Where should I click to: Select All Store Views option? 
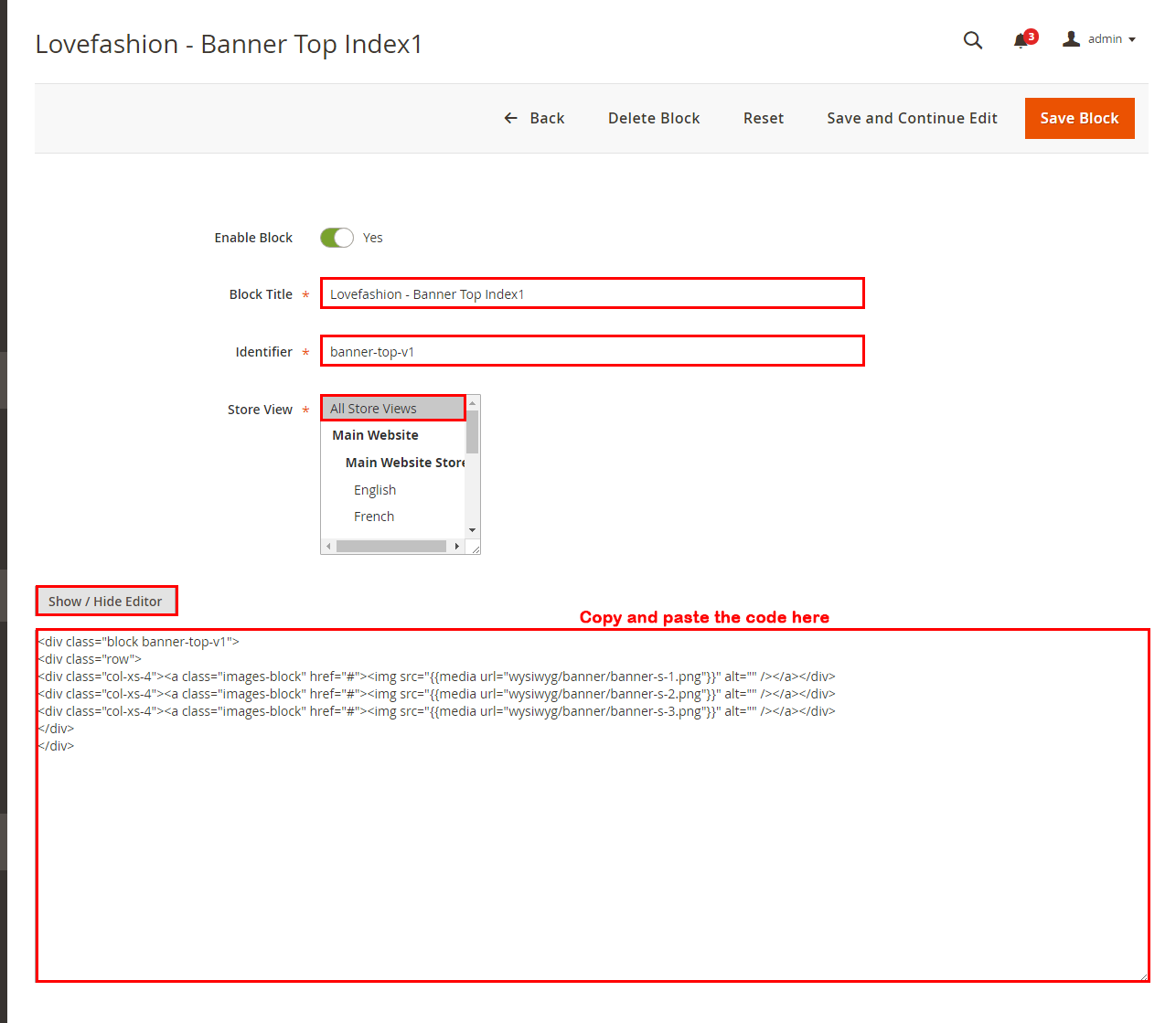[x=392, y=409]
